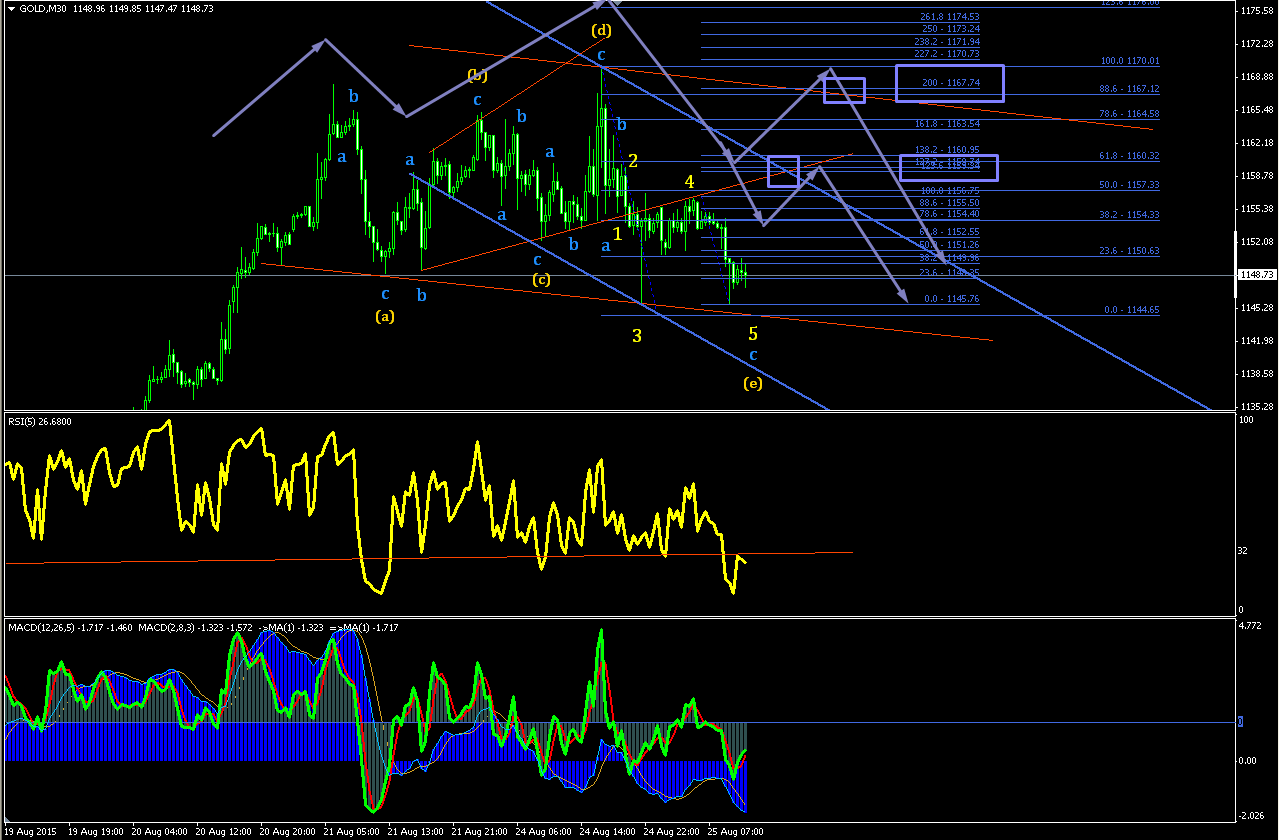Select the RSI(5) 26.6800 indicator label
This screenshot has height=840, width=1279.
pos(40,421)
